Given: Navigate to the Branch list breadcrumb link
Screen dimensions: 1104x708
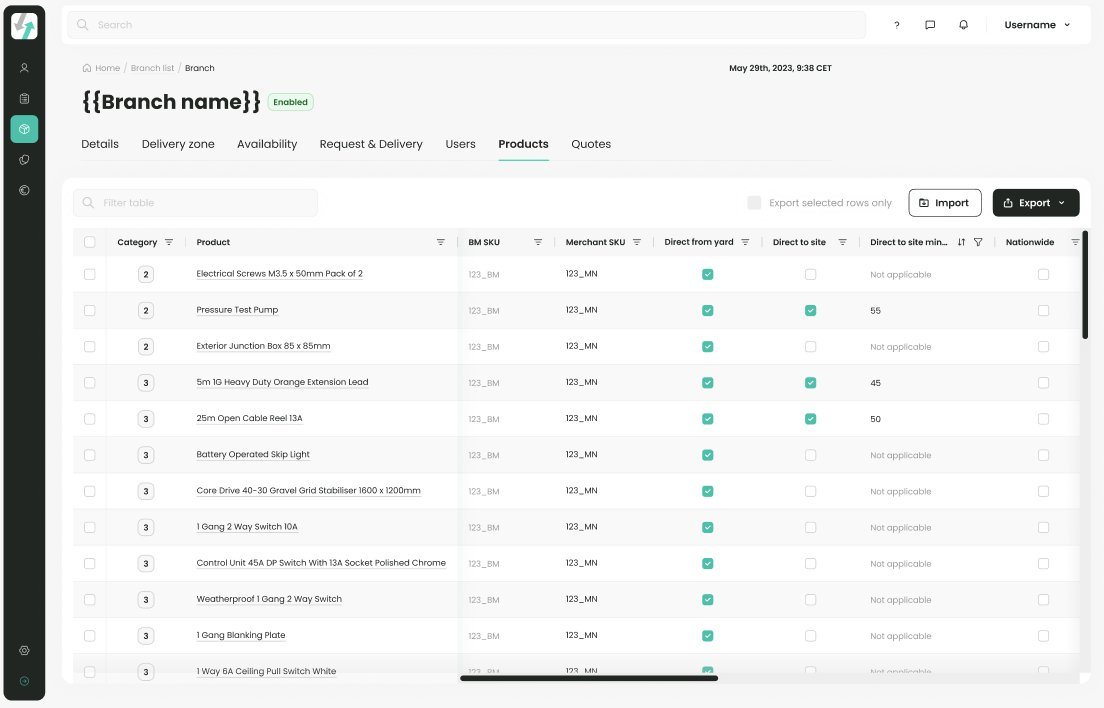Looking at the screenshot, I should pos(152,67).
